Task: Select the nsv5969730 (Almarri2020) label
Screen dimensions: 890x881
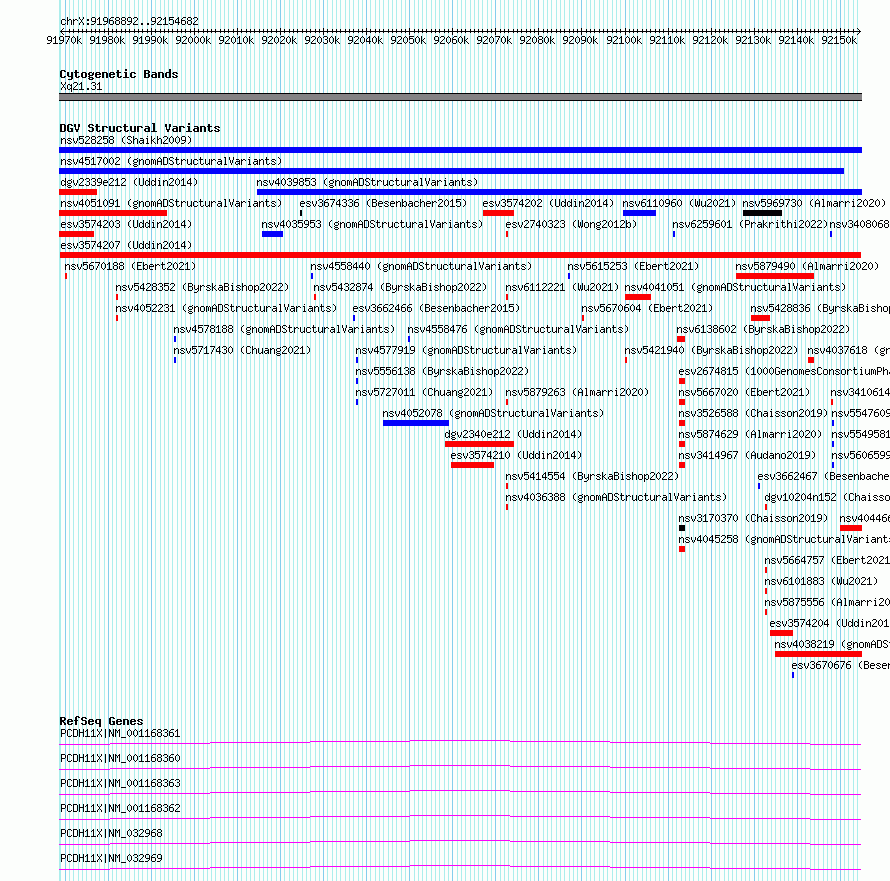Action: point(814,203)
